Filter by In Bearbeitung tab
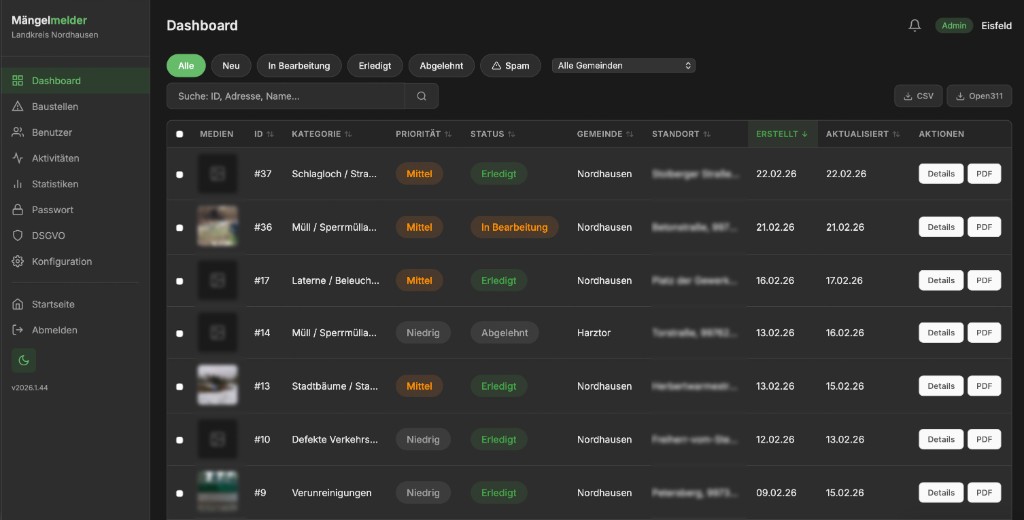 point(298,66)
